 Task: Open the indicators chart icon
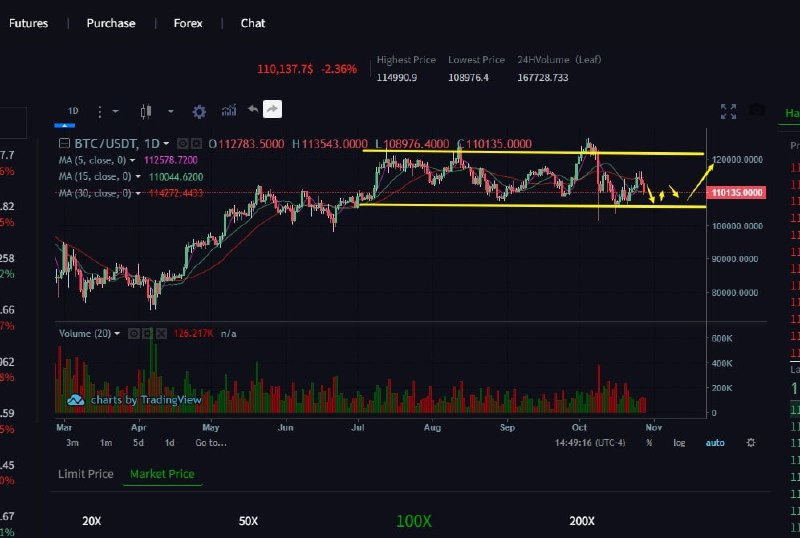pyautogui.click(x=229, y=111)
